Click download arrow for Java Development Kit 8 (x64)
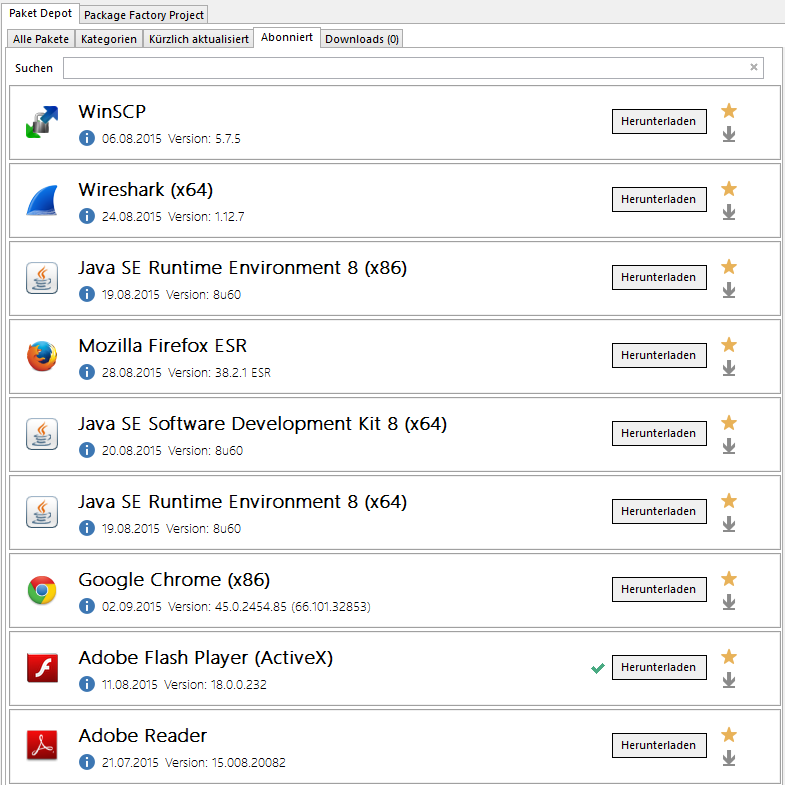The image size is (785, 785). pyautogui.click(x=729, y=447)
